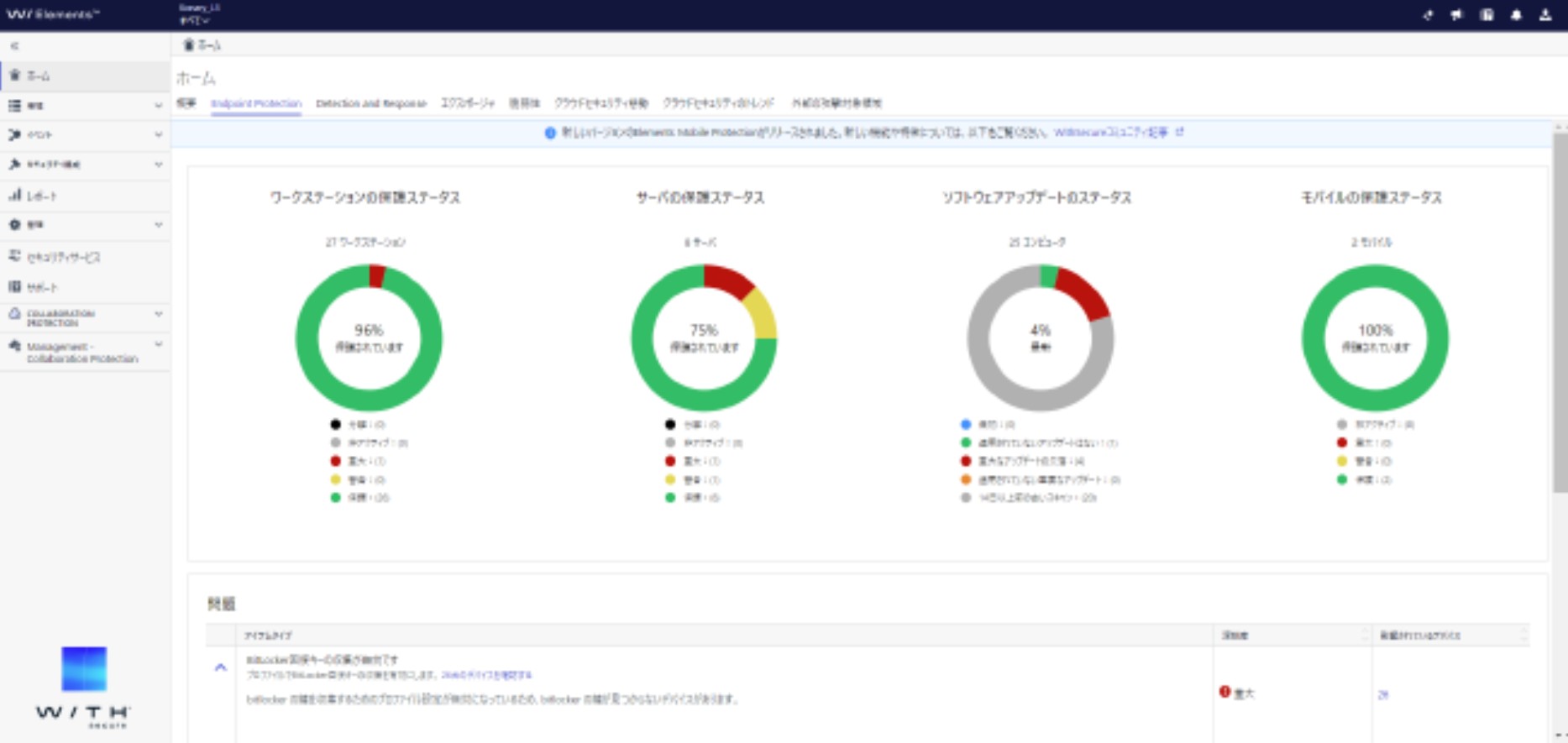Click red segment of server protection donut
This screenshot has width=1568, height=743.
click(x=727, y=280)
